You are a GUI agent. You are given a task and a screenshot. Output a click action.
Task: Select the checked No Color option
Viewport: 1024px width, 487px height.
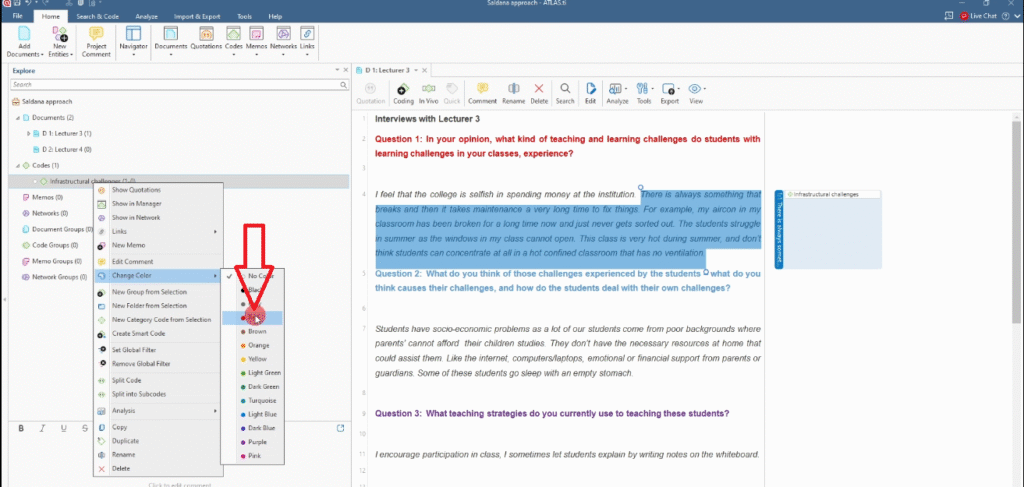[x=259, y=275]
